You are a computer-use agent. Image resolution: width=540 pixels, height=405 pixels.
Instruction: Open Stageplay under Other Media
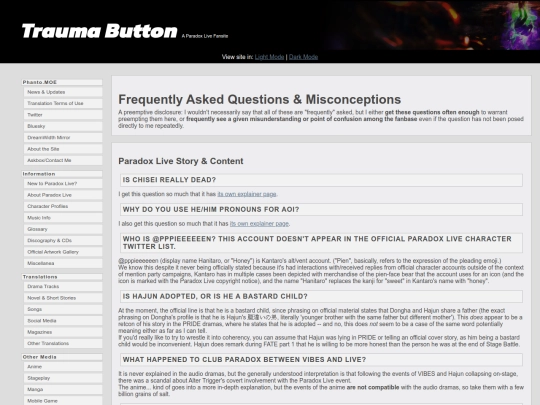click(63, 378)
